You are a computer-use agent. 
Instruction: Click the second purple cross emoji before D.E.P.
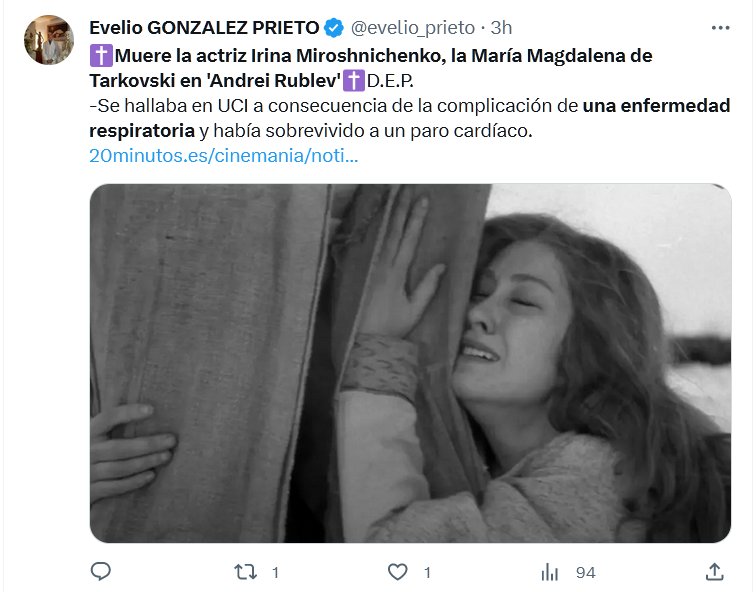click(x=354, y=81)
